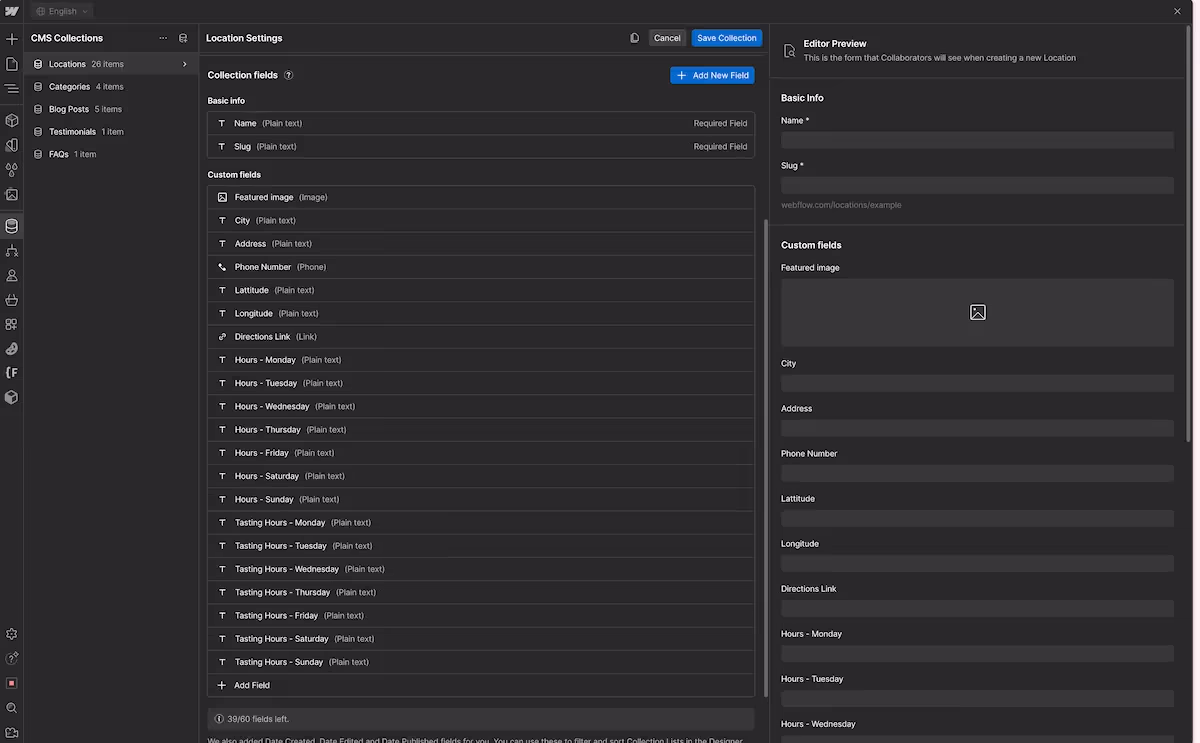This screenshot has width=1200, height=743.
Task: Select the Categories collection
Action: (111, 87)
